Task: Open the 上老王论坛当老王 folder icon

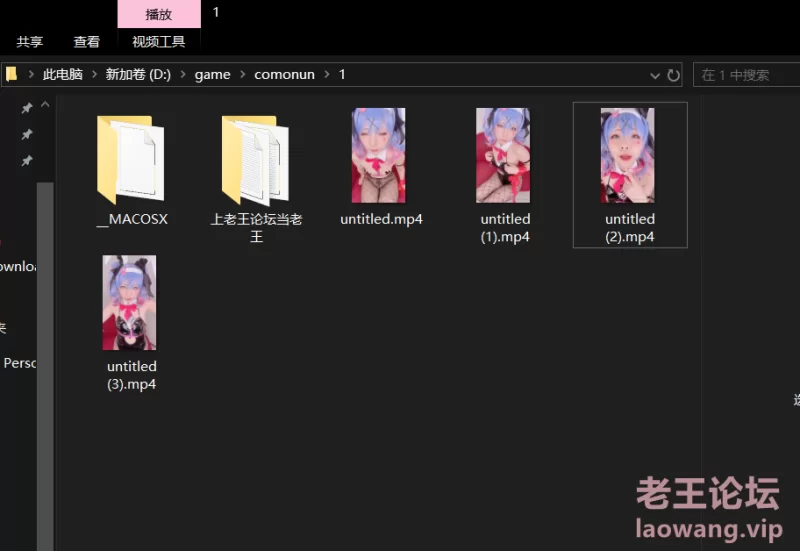Action: 255,160
